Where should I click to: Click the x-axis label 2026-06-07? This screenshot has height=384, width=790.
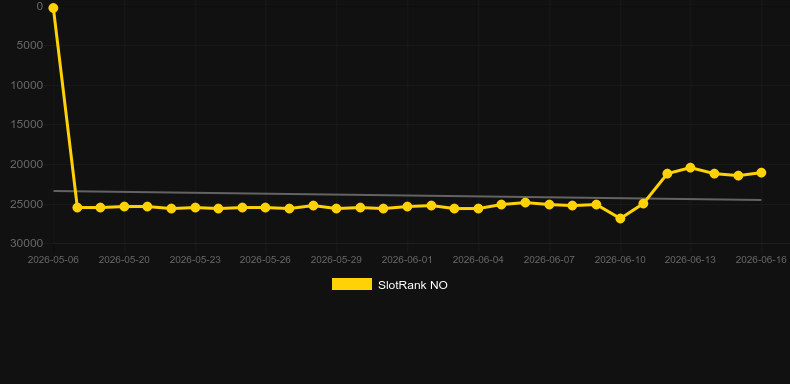[x=549, y=260]
